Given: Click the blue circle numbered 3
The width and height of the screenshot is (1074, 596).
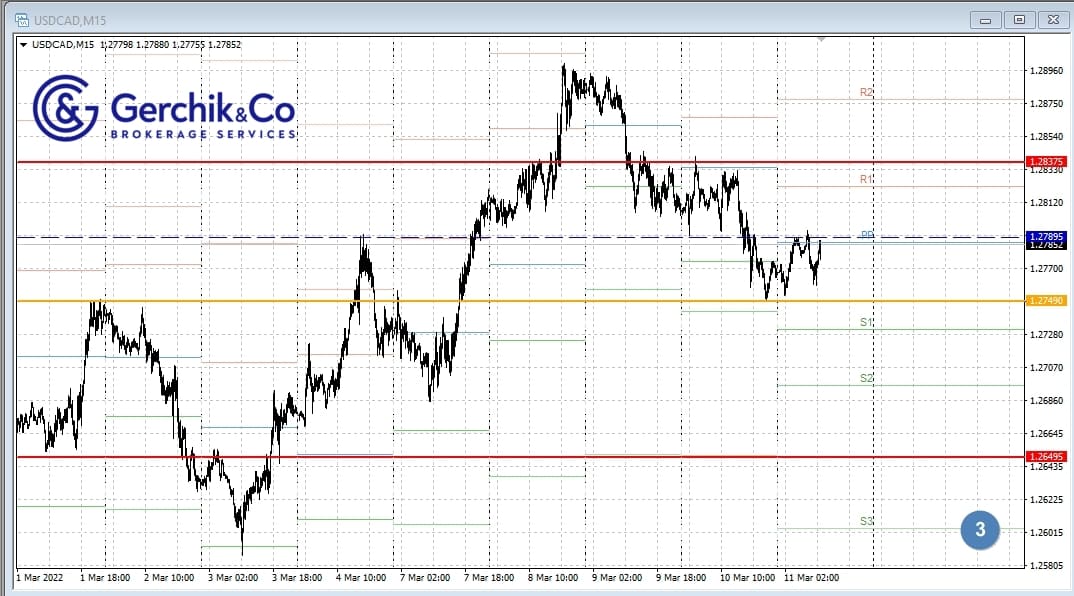Looking at the screenshot, I should 980,530.
